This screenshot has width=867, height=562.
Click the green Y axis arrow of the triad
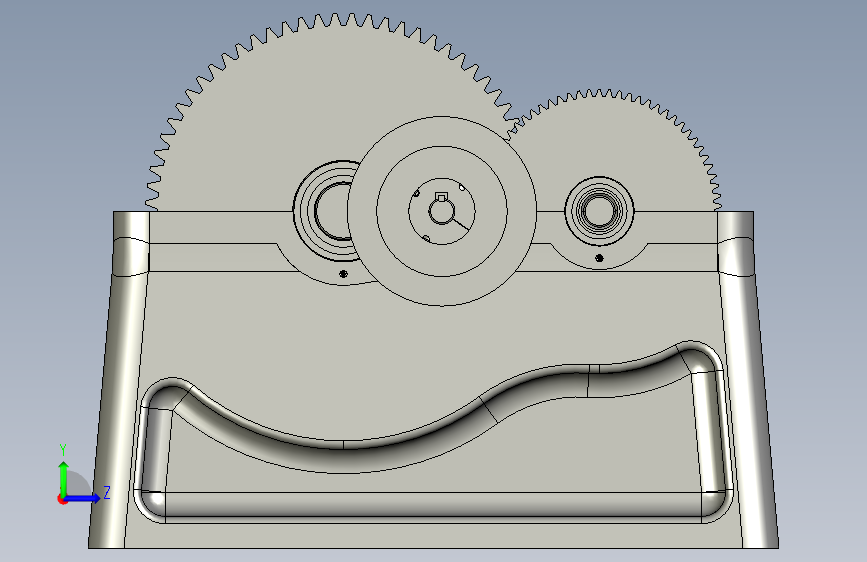click(x=64, y=479)
